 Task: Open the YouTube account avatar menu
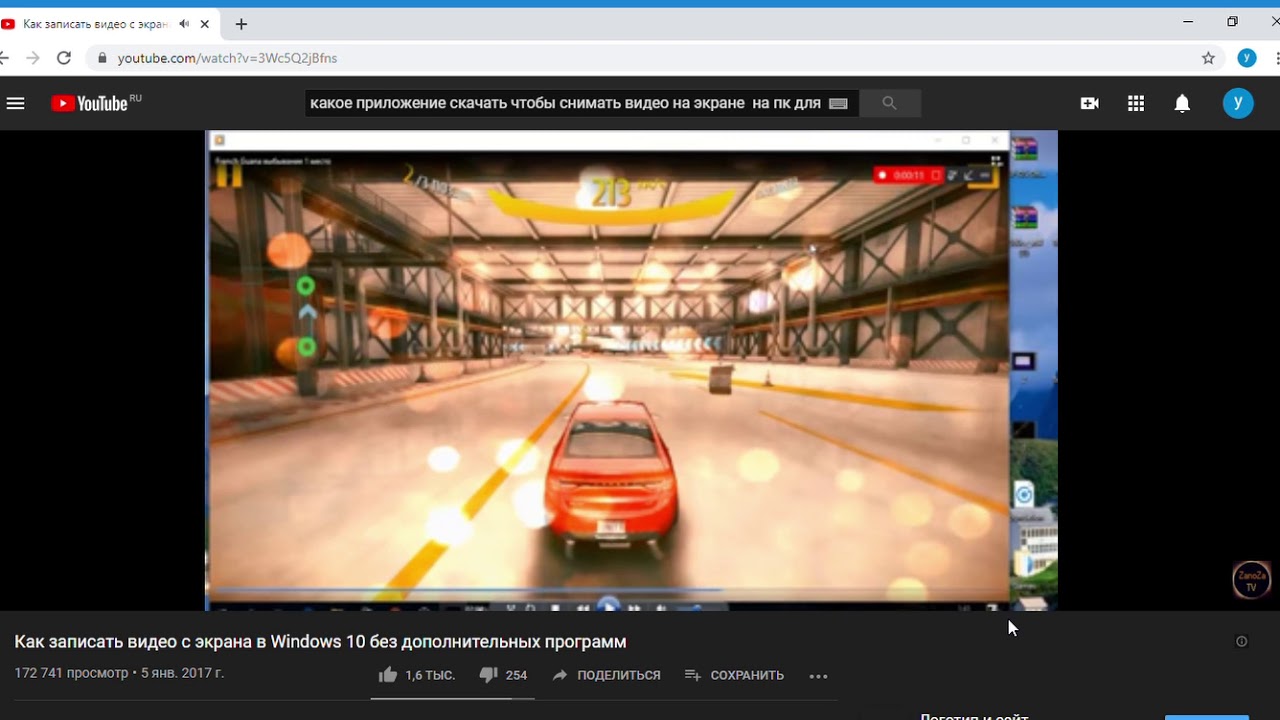point(1238,103)
